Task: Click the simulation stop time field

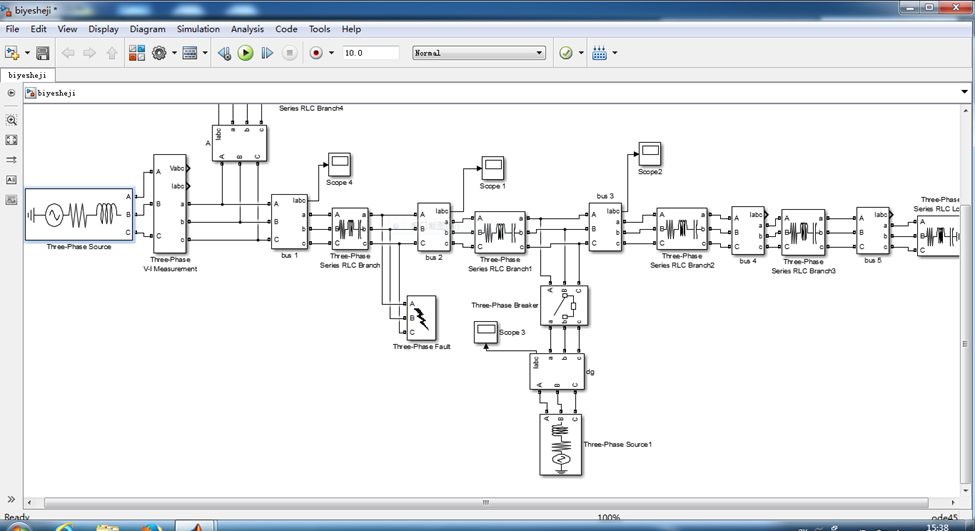Action: pyautogui.click(x=370, y=53)
